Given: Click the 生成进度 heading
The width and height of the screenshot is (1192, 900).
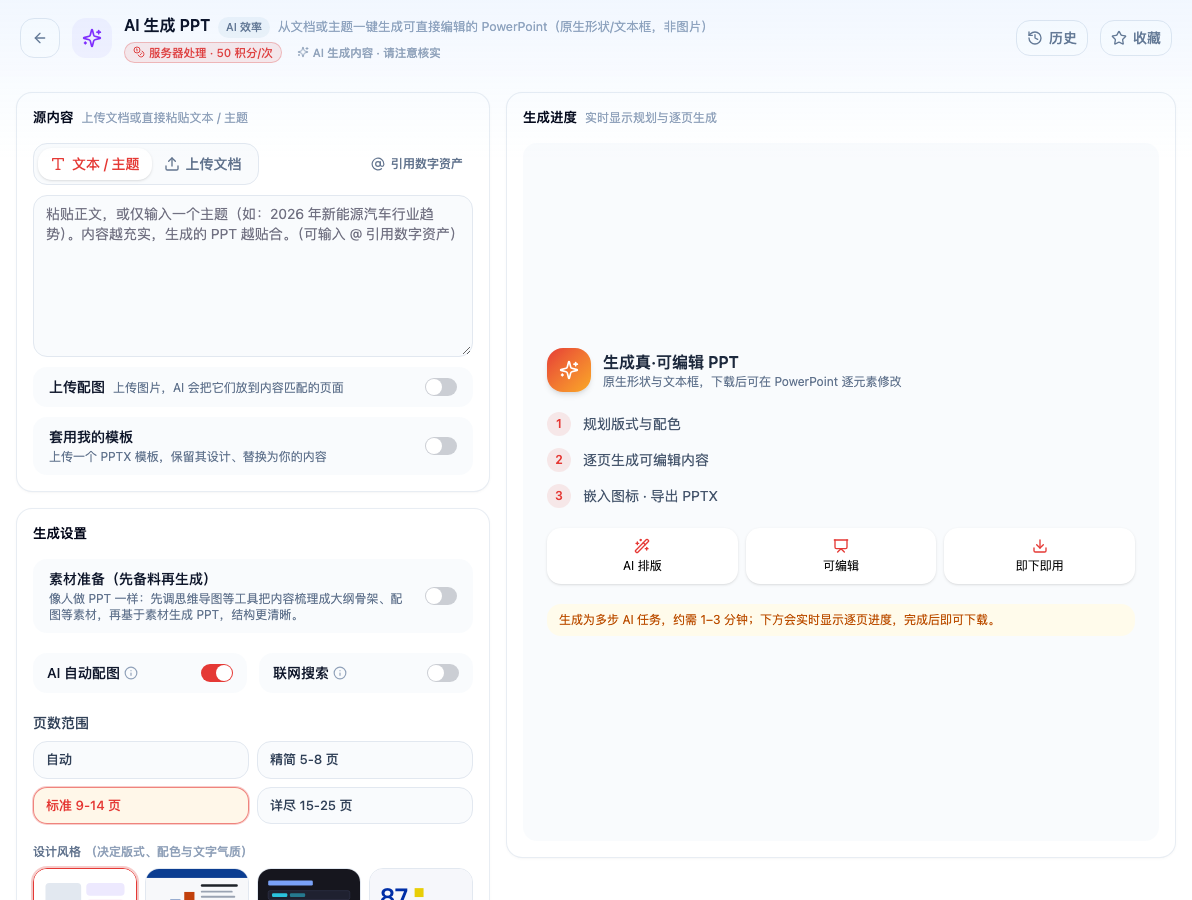Looking at the screenshot, I should 550,117.
